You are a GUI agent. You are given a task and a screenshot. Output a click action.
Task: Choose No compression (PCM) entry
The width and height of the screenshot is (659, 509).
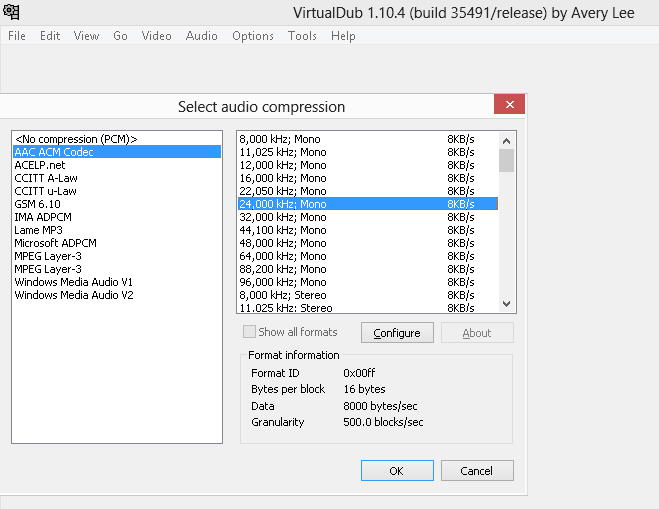tap(76, 139)
